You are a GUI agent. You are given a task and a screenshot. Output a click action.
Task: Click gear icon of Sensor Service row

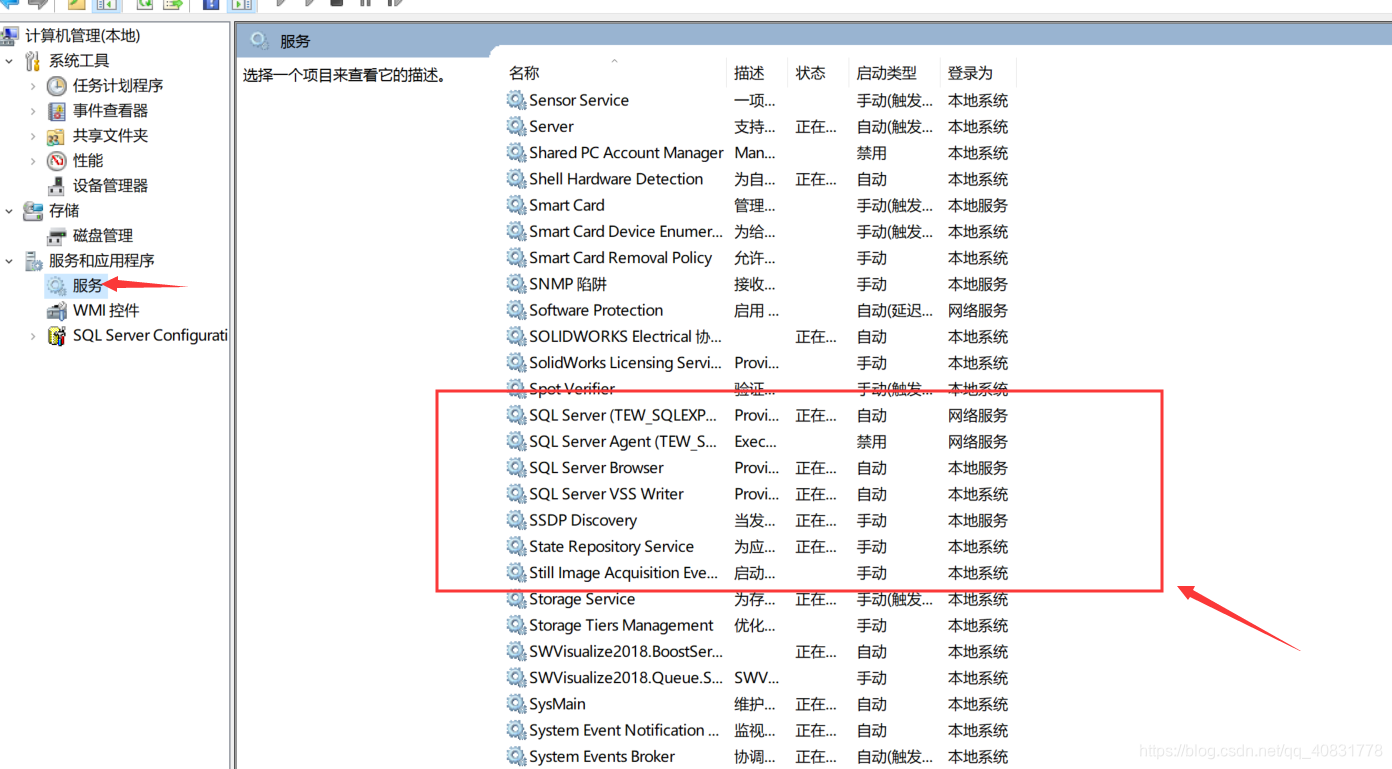(x=516, y=100)
